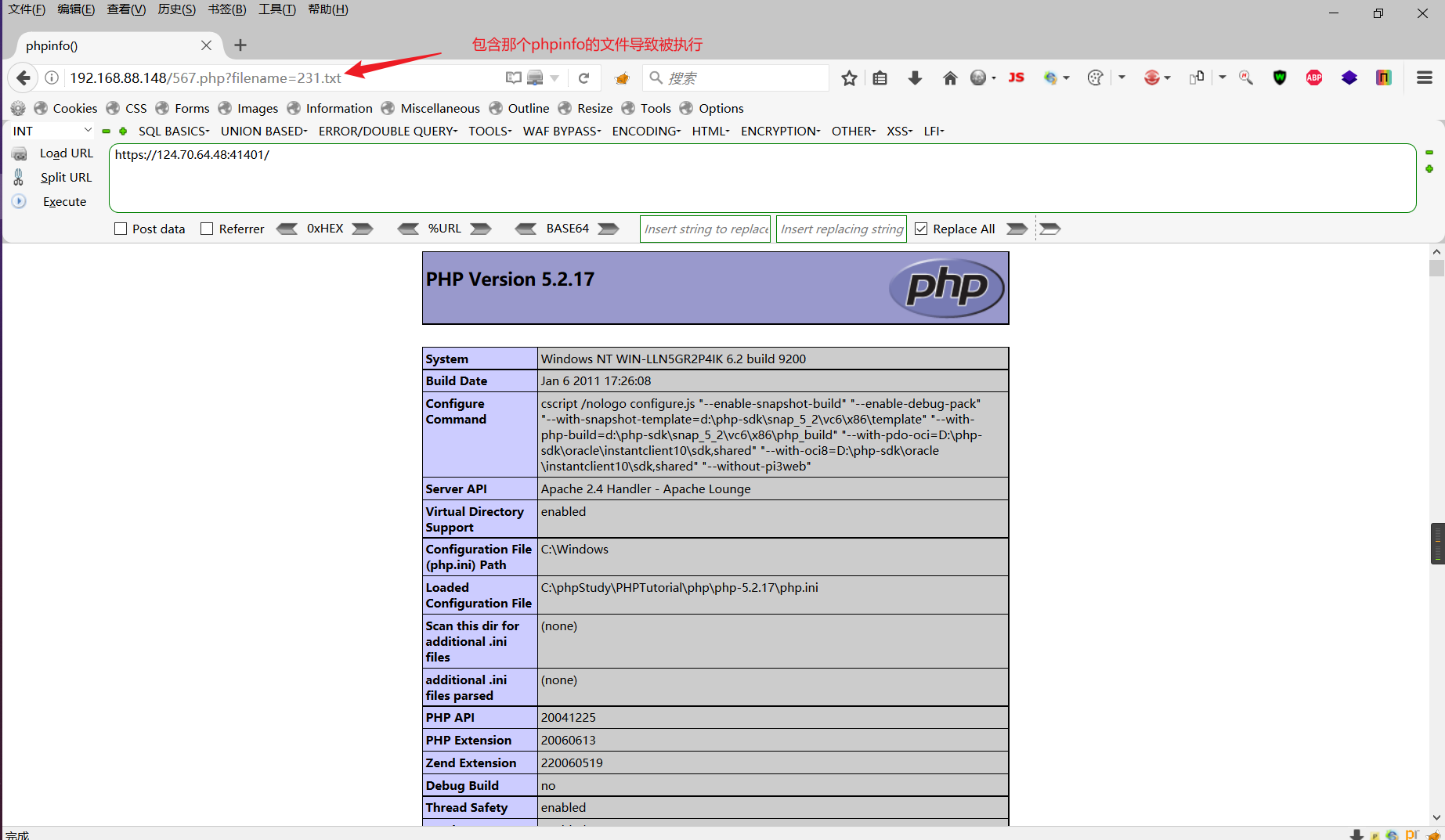The height and width of the screenshot is (840, 1445).
Task: Open the ABP Adblock Plus icon
Action: [x=1314, y=78]
